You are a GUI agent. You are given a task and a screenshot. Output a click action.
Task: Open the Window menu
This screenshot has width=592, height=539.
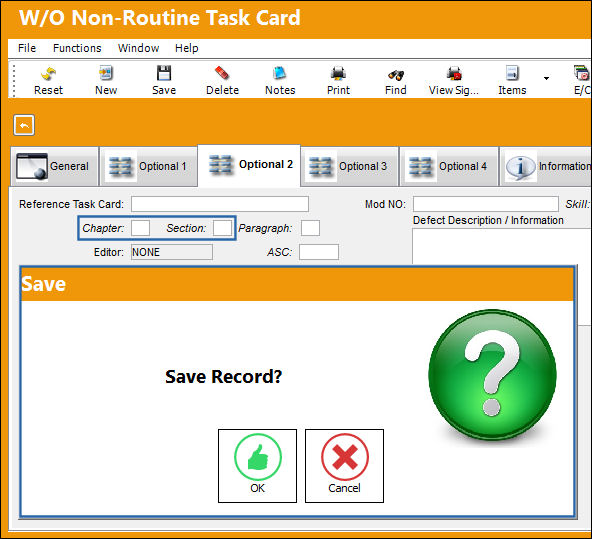138,48
